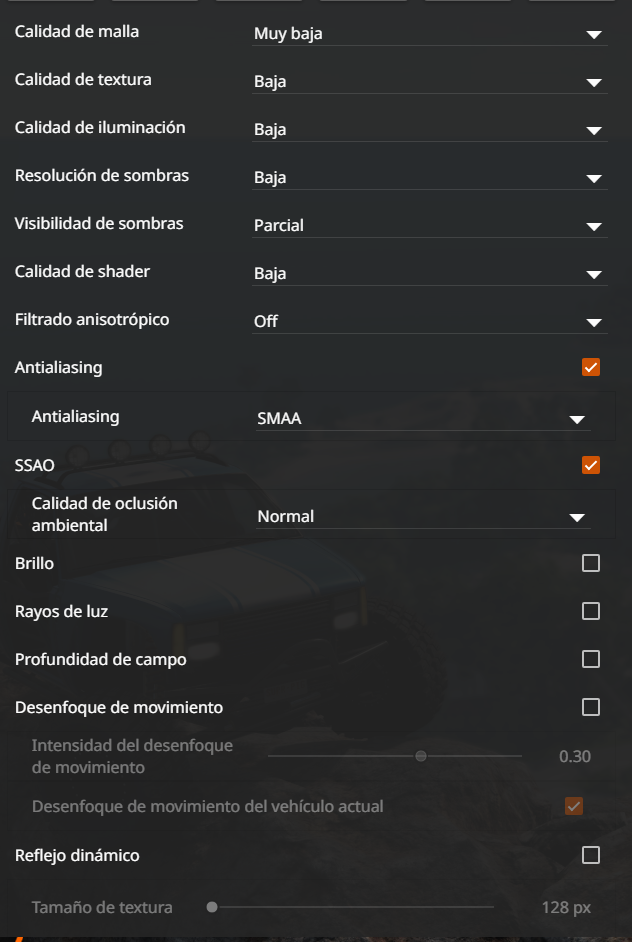Open Calidad de oclusión ambiental dropdown

pos(424,517)
